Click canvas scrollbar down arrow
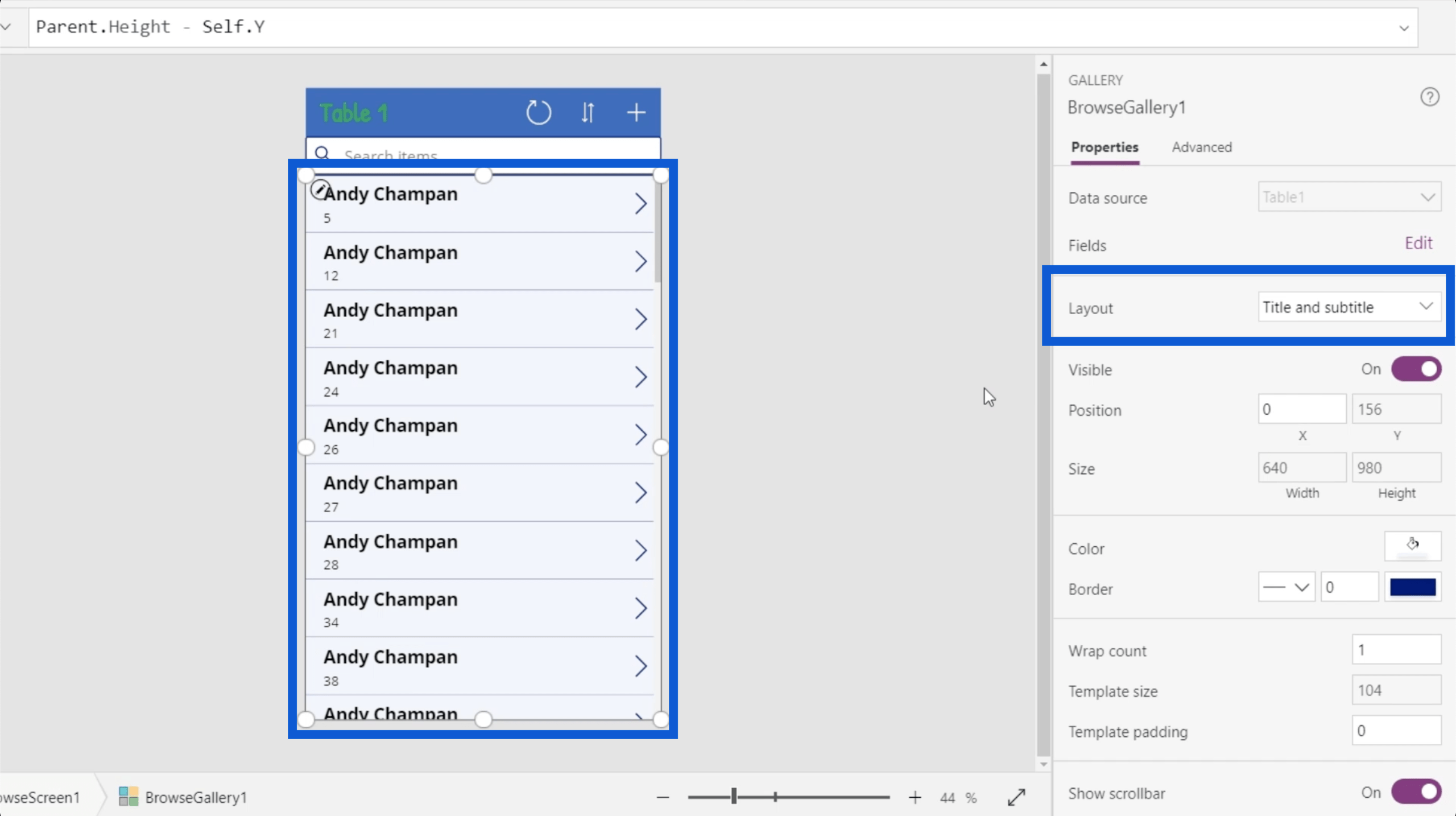Image resolution: width=1456 pixels, height=816 pixels. [1043, 764]
